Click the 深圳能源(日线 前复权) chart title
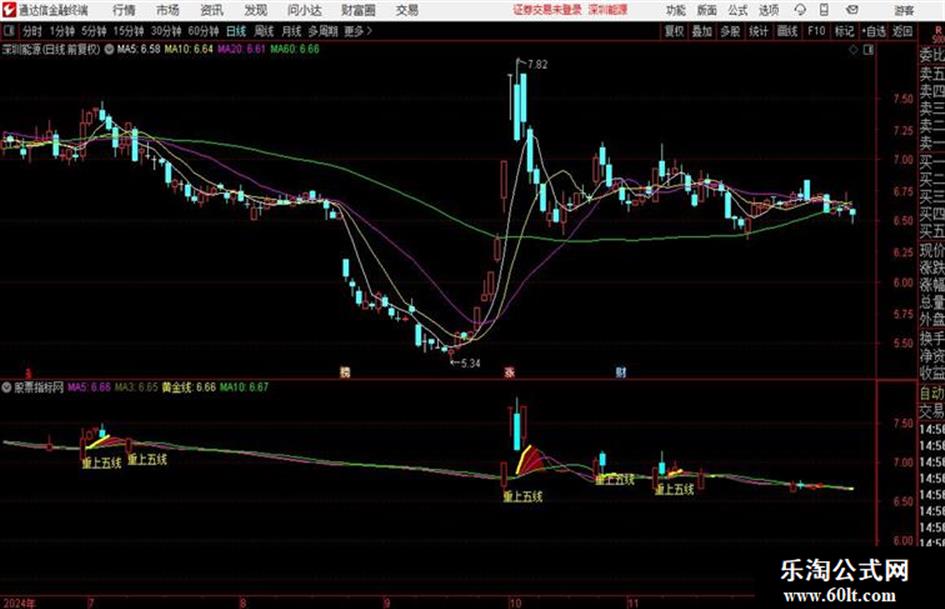Screen dimensions: 945x609 [x=51, y=49]
